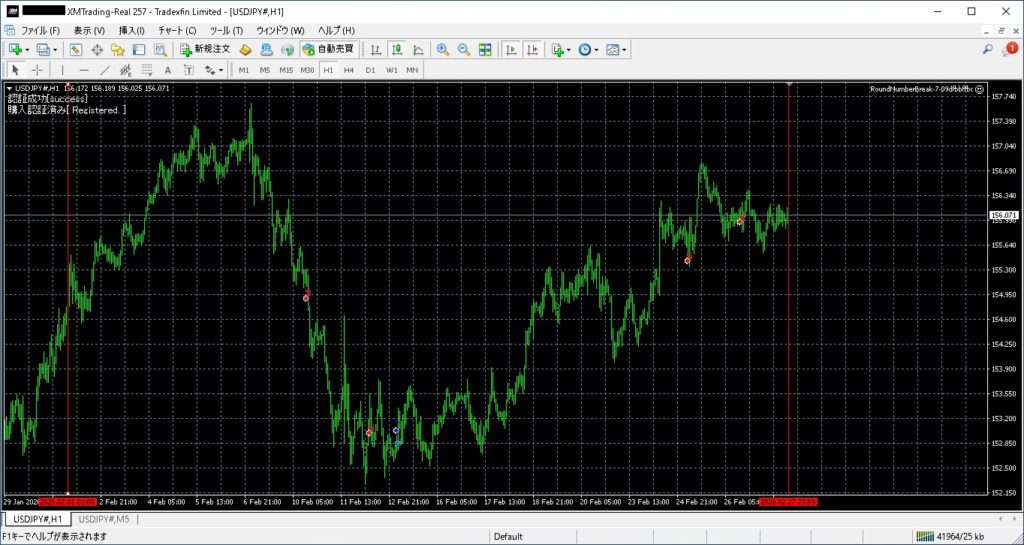Expand the new chart dropdown arrow
Viewport: 1024px width, 545px height.
29,49
